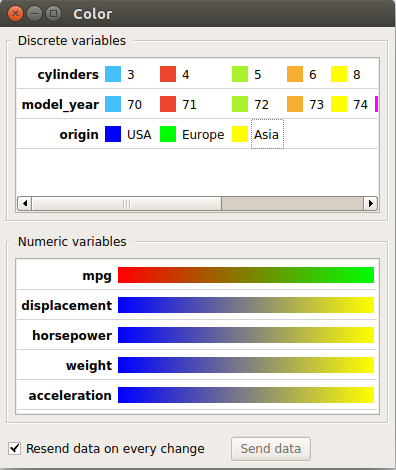The image size is (396, 470).
Task: Click the yellow Asia origin swatch
Action: pos(240,134)
